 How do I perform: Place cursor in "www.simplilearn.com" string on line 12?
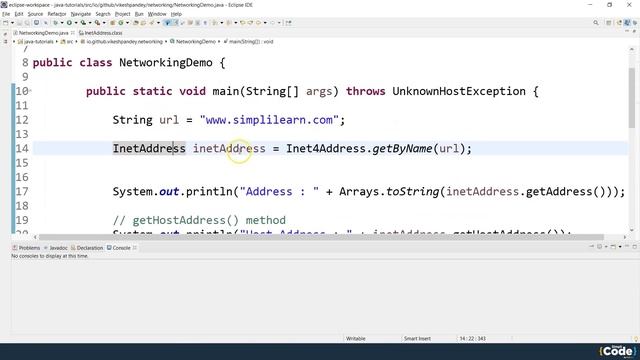tap(269, 120)
